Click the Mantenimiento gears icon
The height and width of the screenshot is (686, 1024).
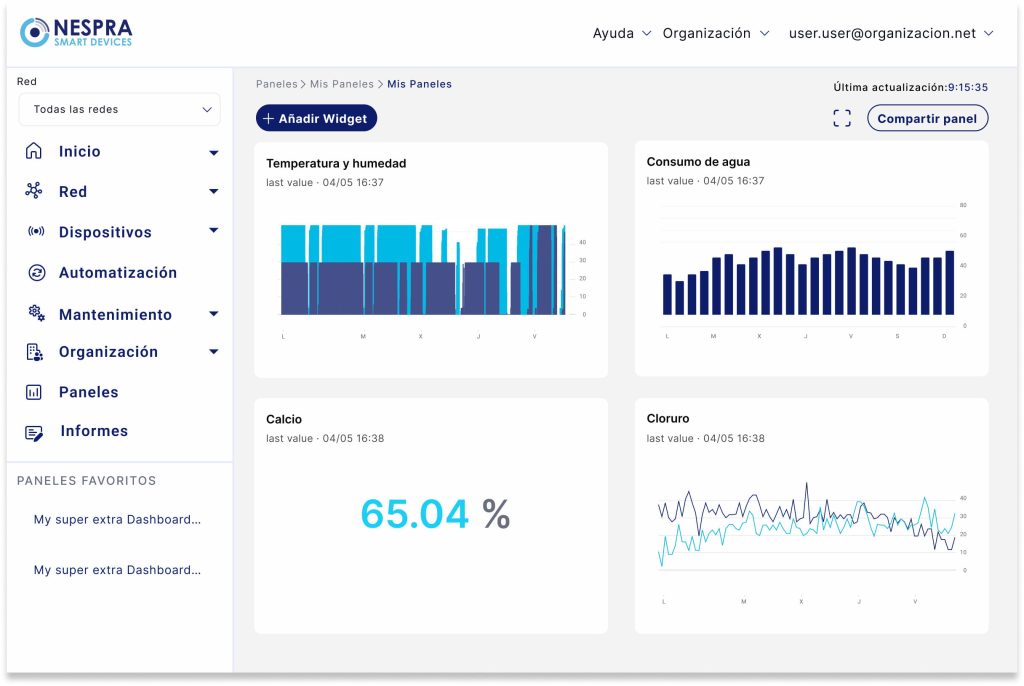(37, 313)
